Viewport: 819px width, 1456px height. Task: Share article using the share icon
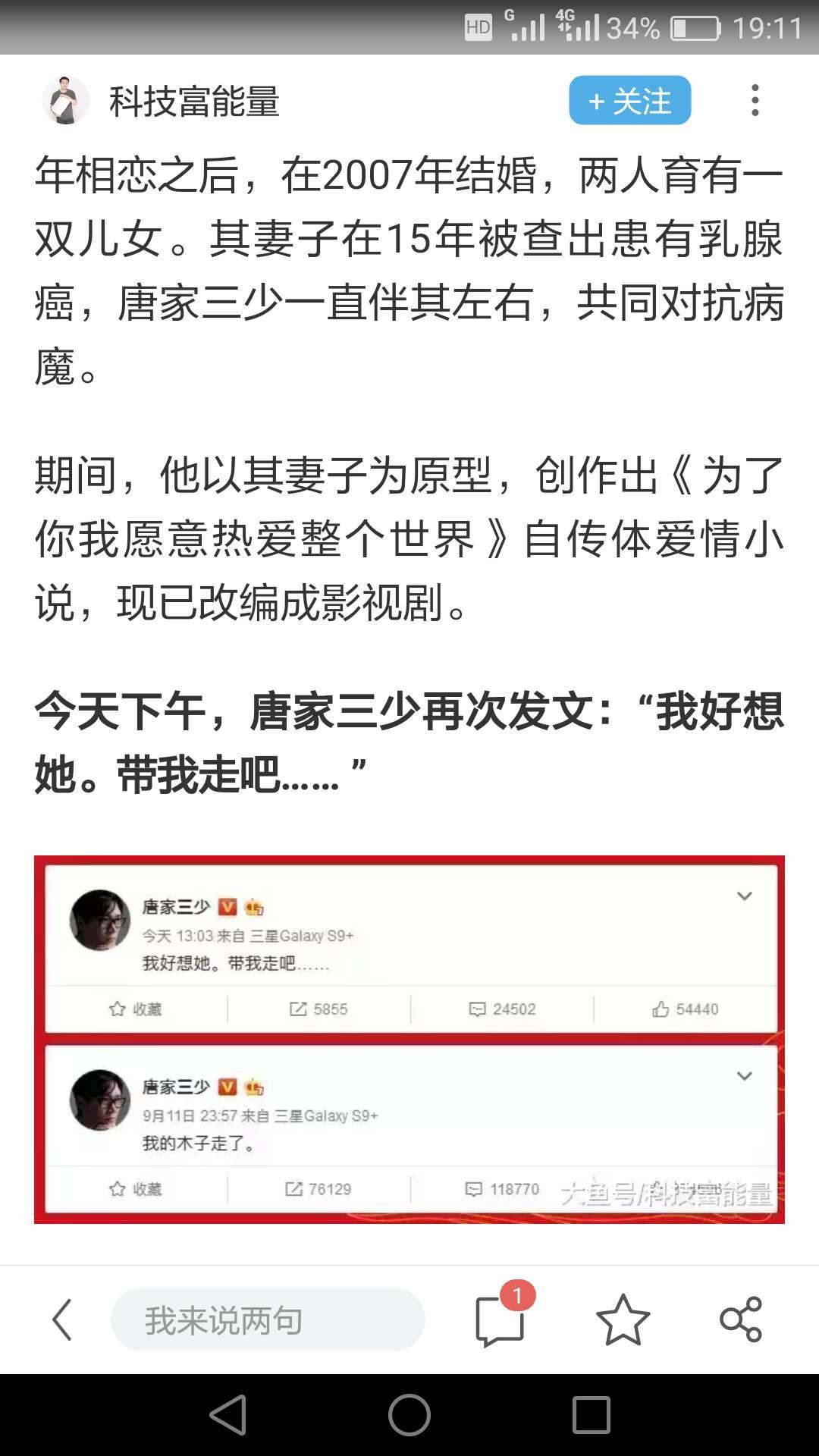tap(741, 1319)
